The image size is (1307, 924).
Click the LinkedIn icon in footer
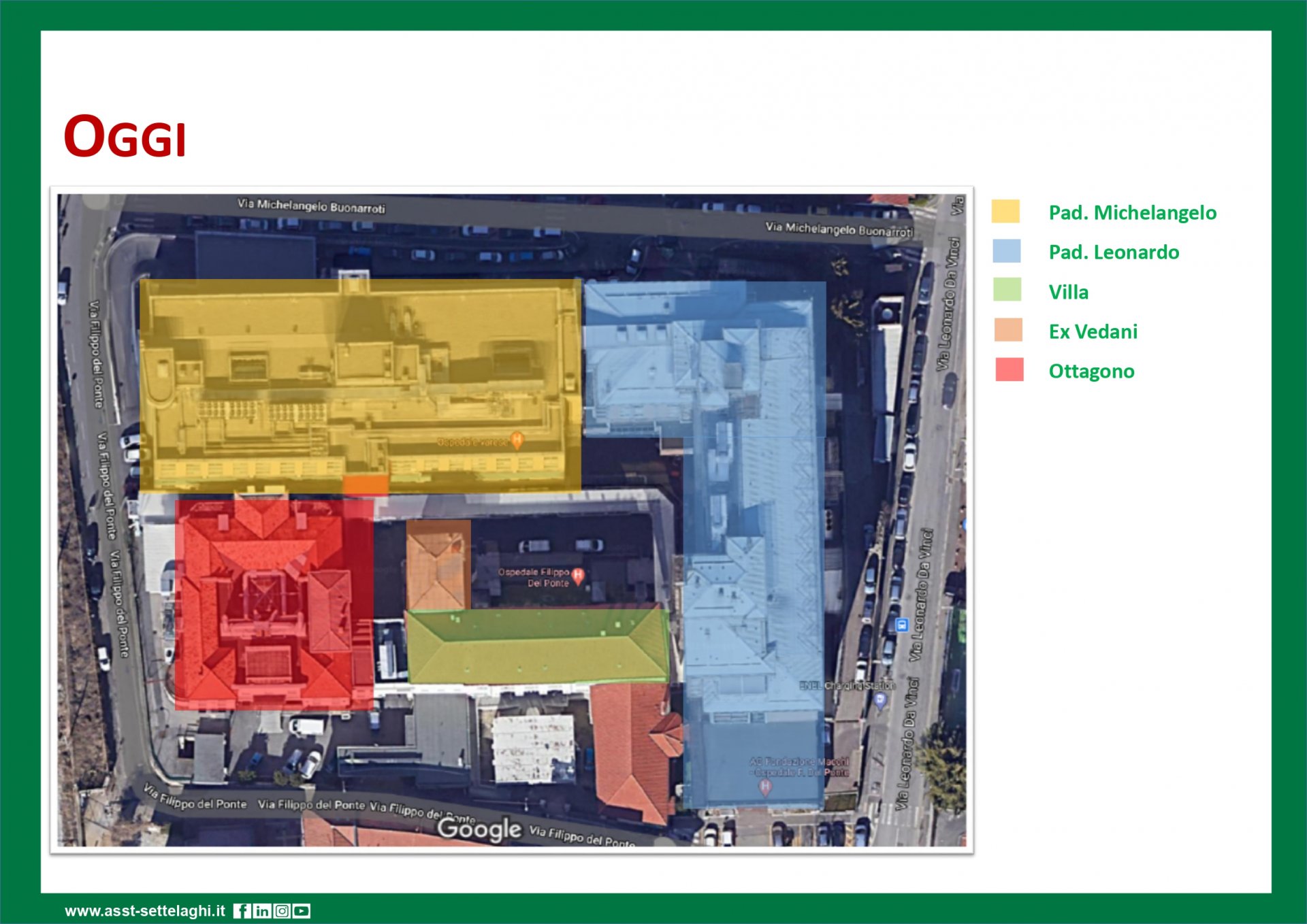tap(262, 911)
